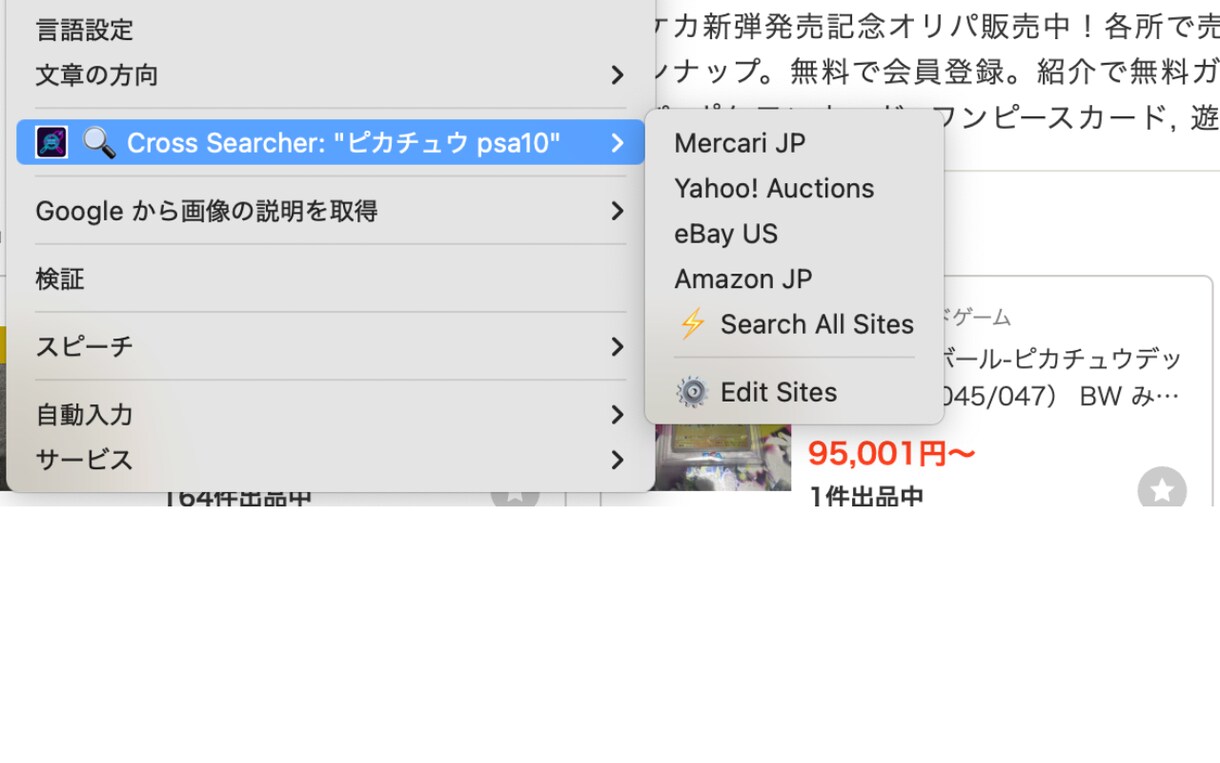Favorite the 95,001円〜 listing with its star button
The image size is (1220, 763).
tap(1162, 490)
